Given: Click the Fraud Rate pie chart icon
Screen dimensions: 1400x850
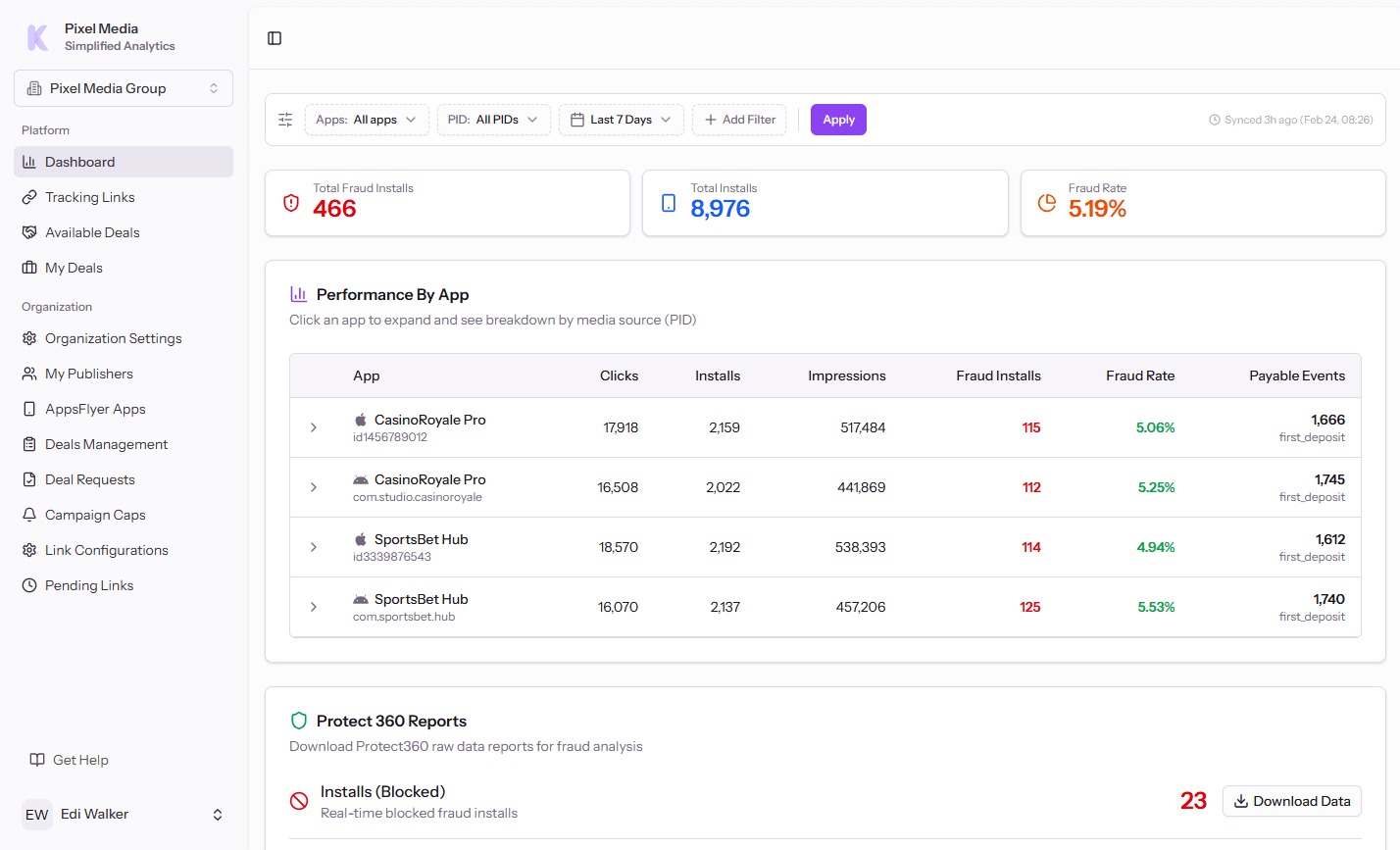Looking at the screenshot, I should tap(1046, 203).
